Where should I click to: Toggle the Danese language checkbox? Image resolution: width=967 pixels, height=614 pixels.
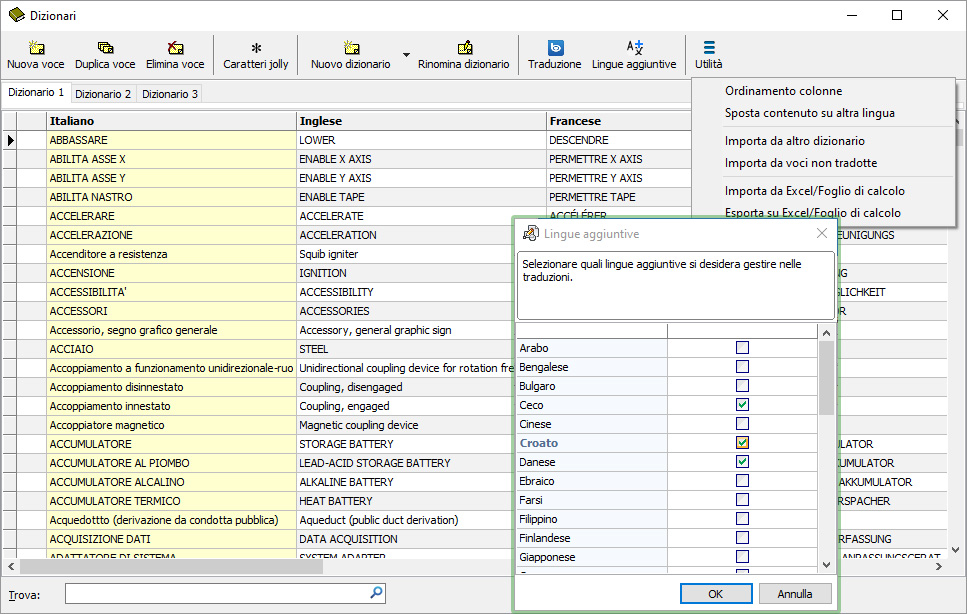(743, 462)
